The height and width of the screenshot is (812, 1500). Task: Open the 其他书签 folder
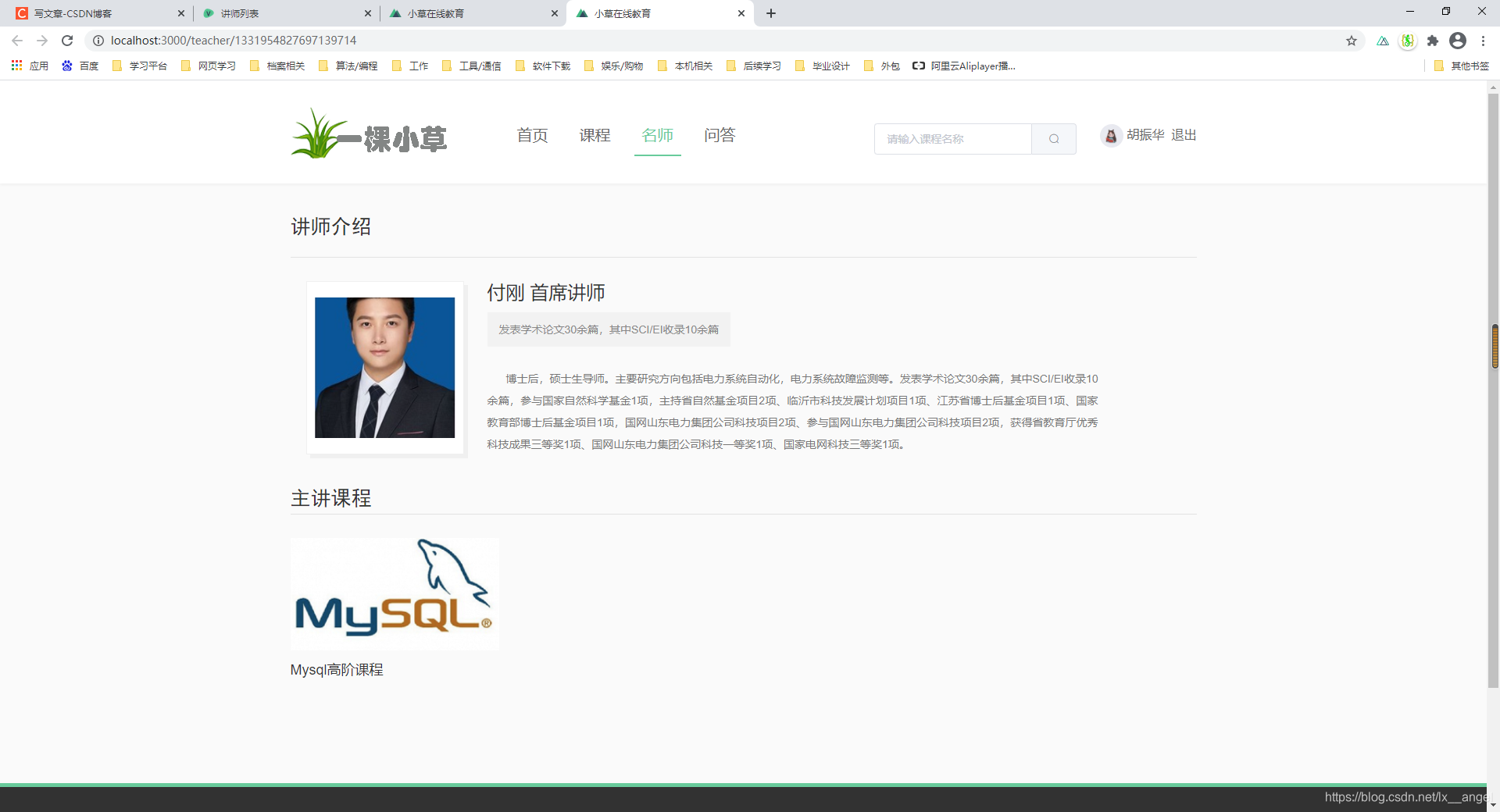coord(1462,66)
